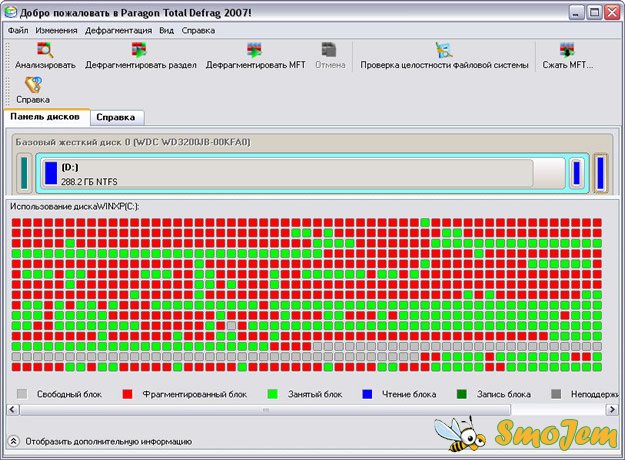Screen dimensions: 625x460
Task: Click the Отмена toolbar button
Action: pos(330,55)
